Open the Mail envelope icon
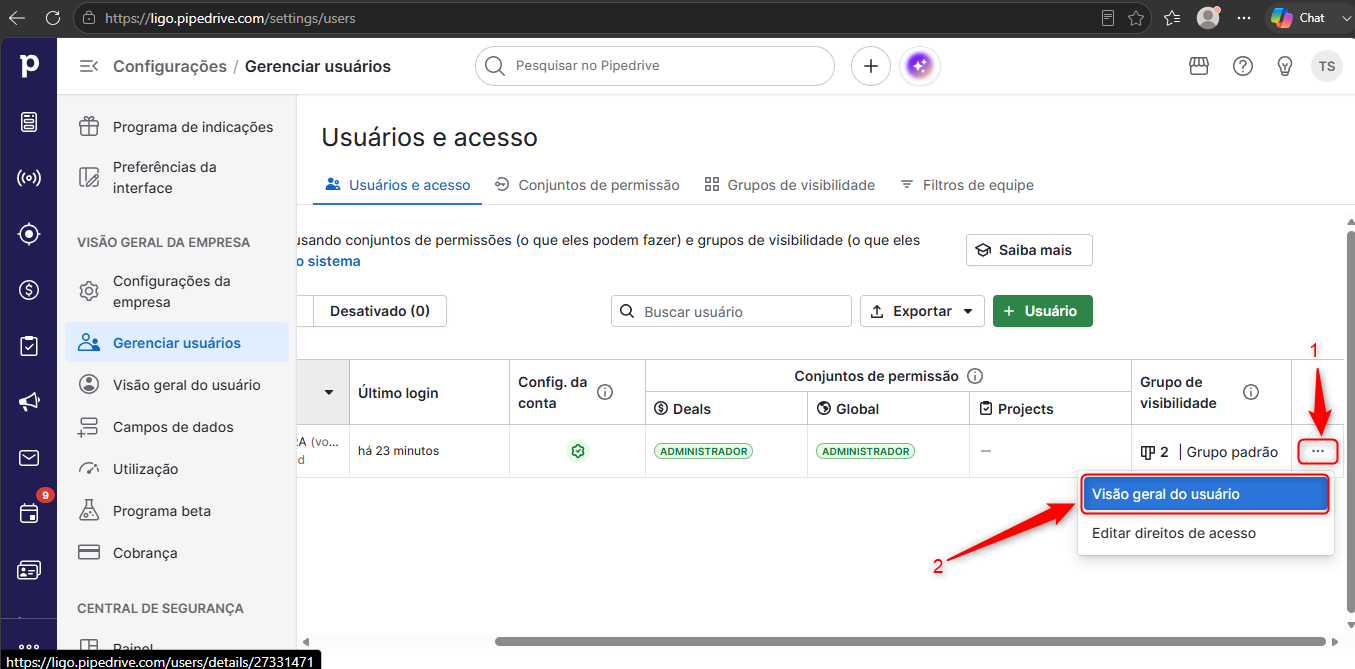The image size is (1355, 669). (x=29, y=458)
